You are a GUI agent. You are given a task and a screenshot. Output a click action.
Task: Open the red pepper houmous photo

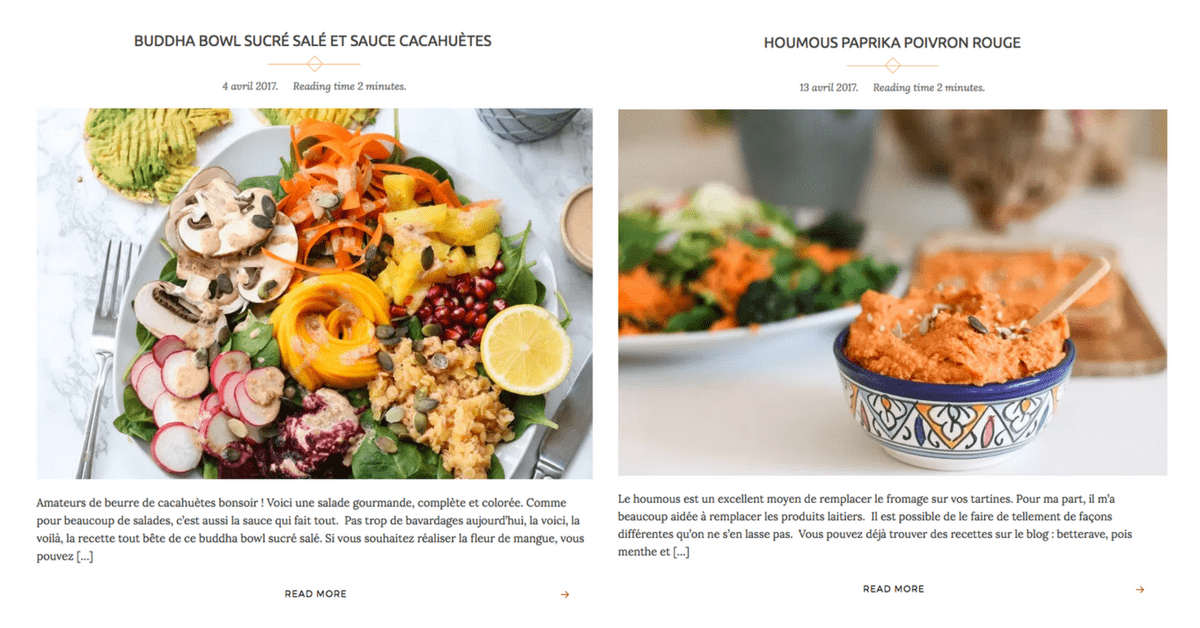tap(892, 292)
